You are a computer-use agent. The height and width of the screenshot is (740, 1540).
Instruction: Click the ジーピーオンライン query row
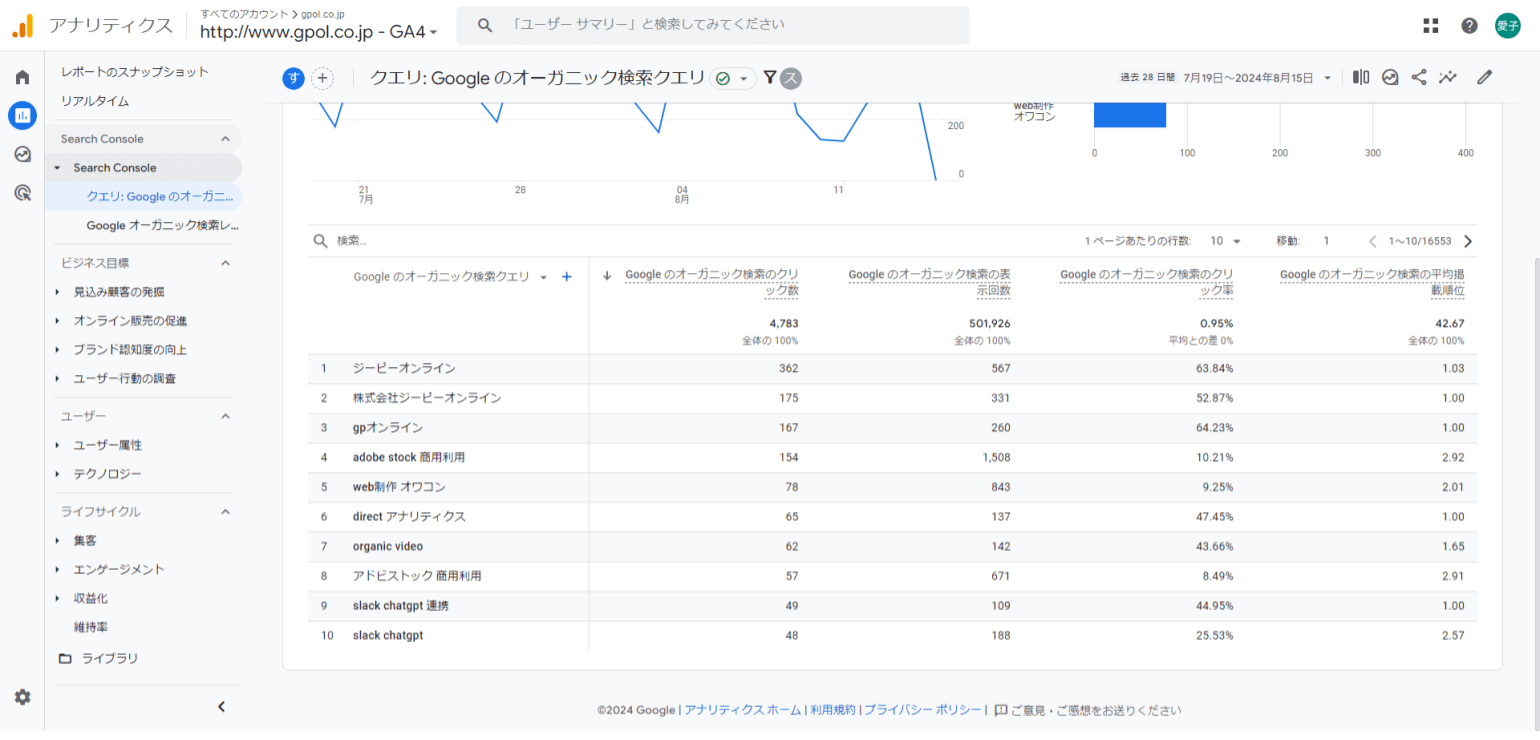click(892, 368)
